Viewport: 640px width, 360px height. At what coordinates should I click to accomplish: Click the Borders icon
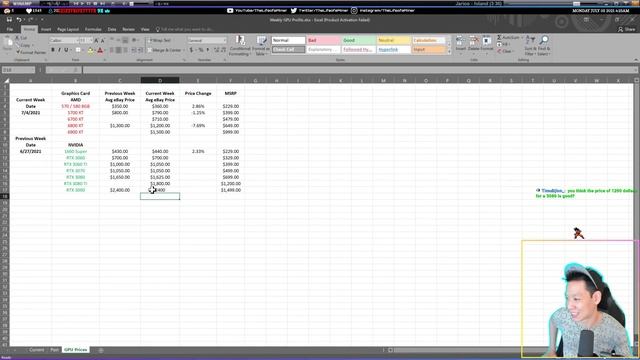[x=78, y=50]
